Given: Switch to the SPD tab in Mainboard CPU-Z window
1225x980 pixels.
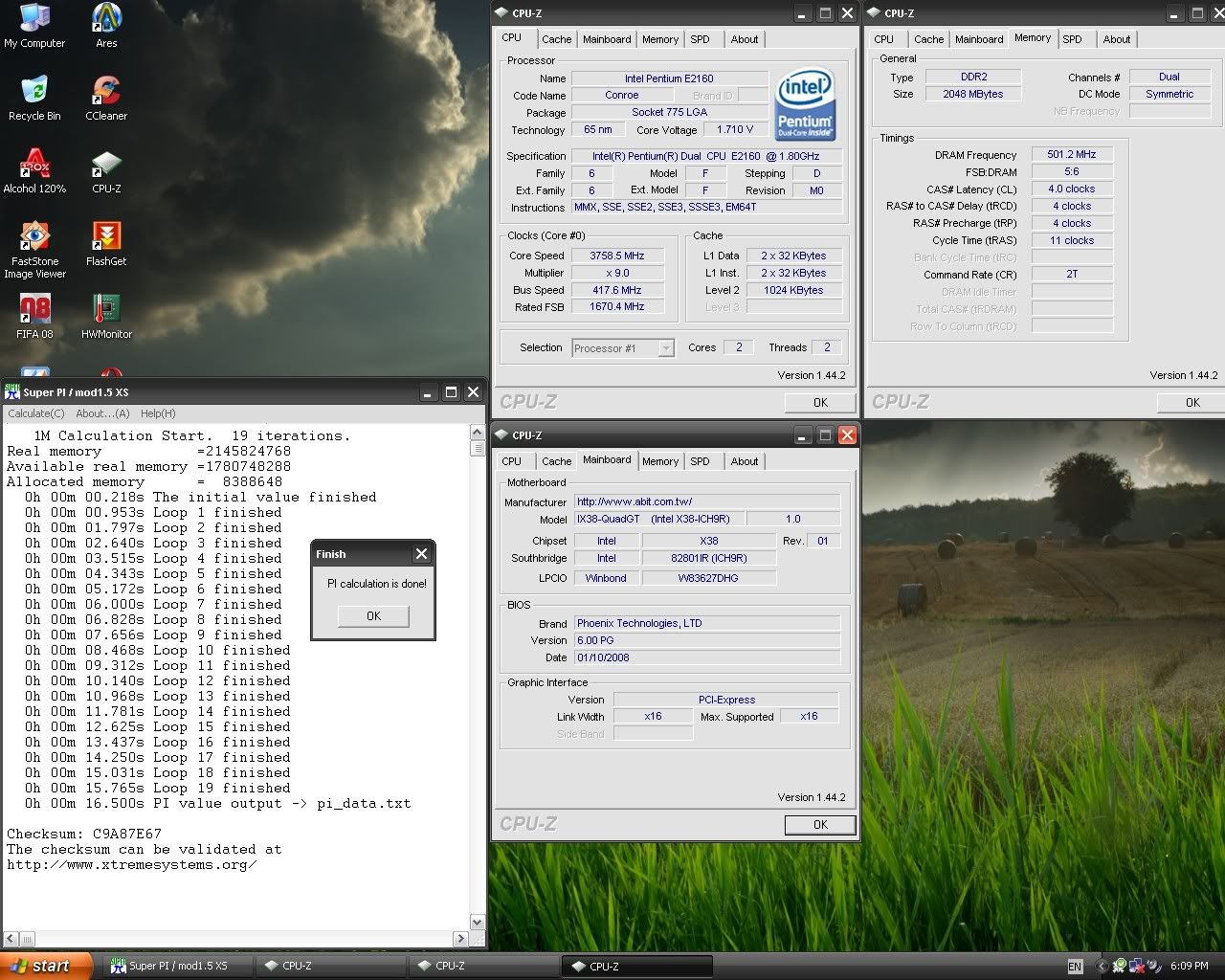Looking at the screenshot, I should pos(700,461).
